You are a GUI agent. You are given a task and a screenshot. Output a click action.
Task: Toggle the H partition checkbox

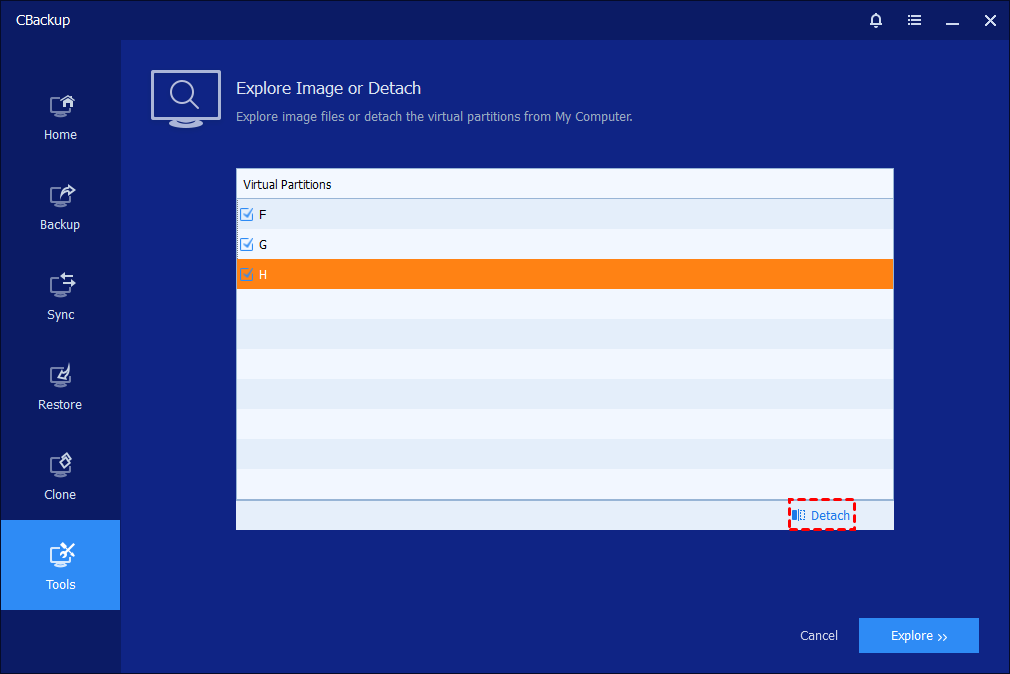coord(247,274)
